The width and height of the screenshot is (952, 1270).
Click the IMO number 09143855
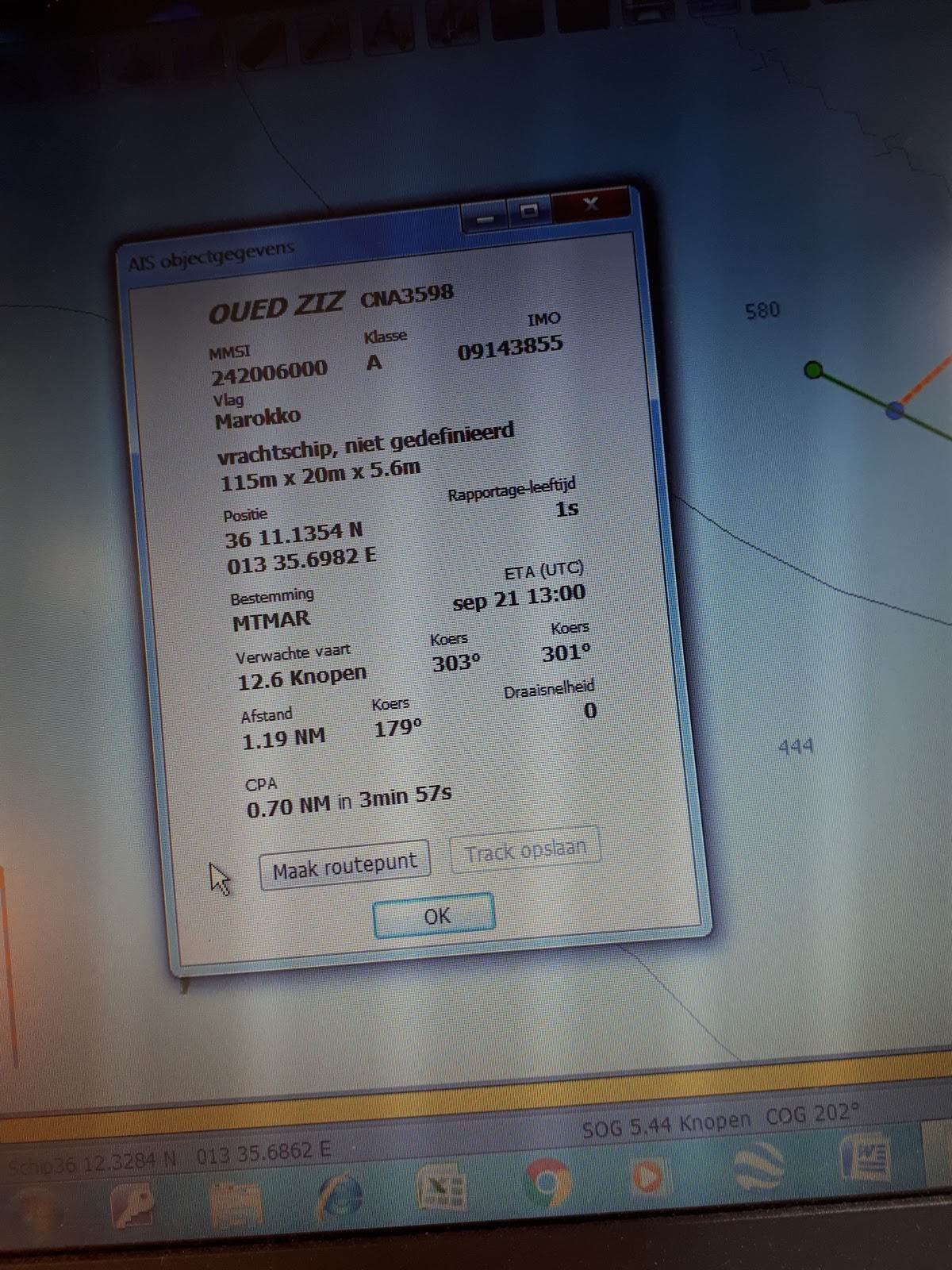pyautogui.click(x=510, y=348)
